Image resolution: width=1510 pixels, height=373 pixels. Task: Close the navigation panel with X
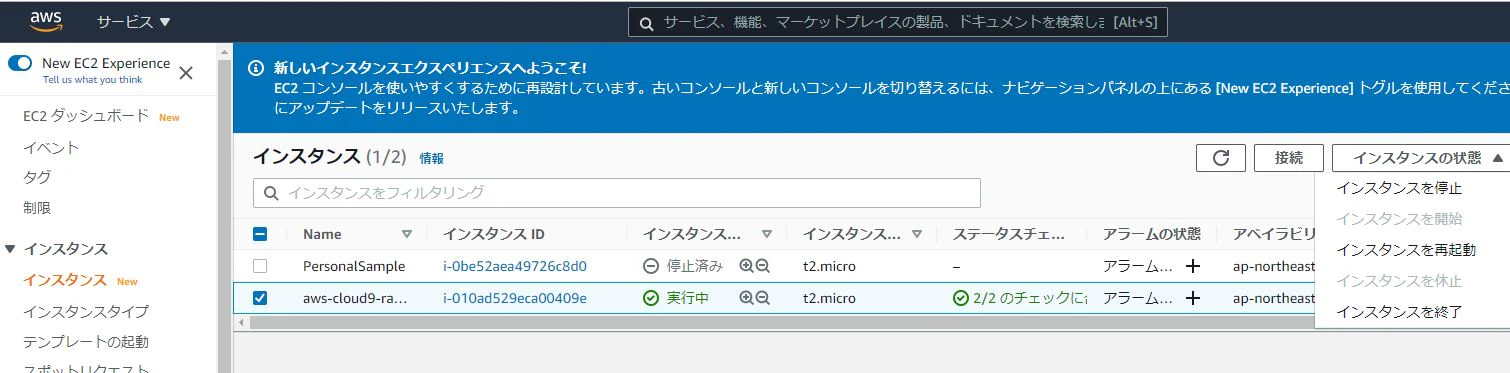186,72
